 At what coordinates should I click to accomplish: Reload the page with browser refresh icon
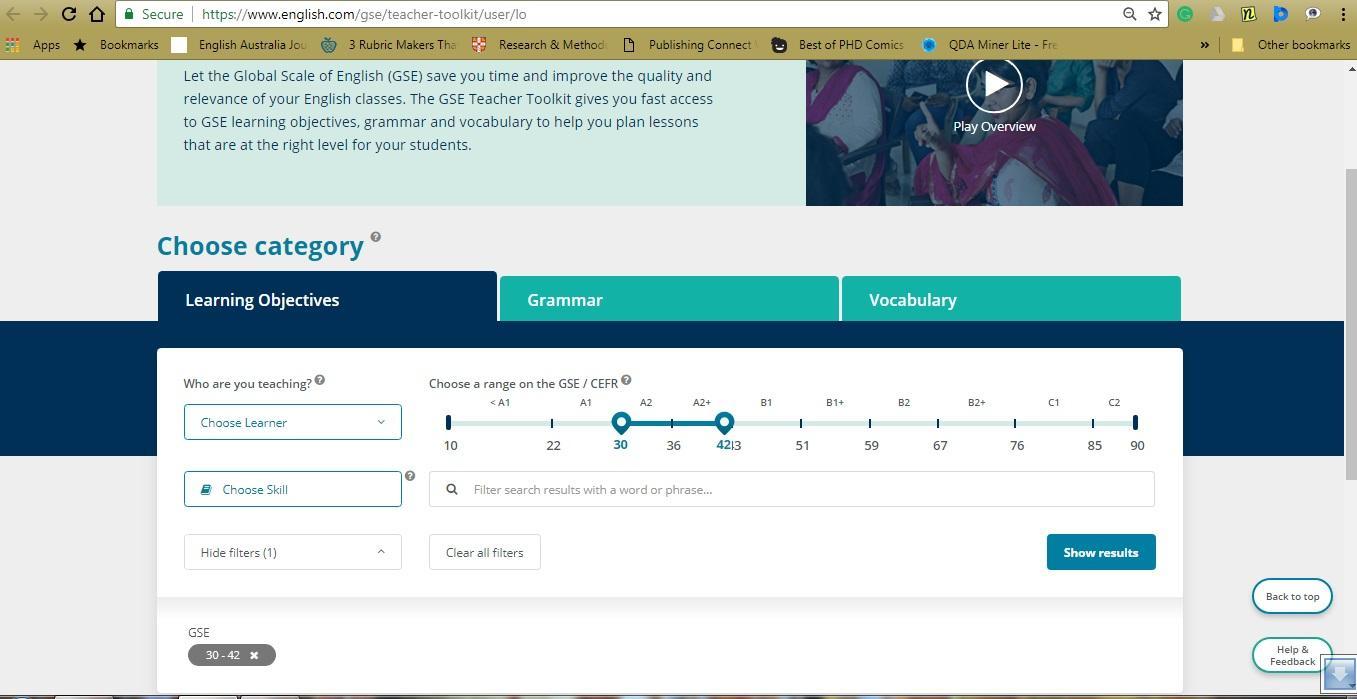pos(69,14)
